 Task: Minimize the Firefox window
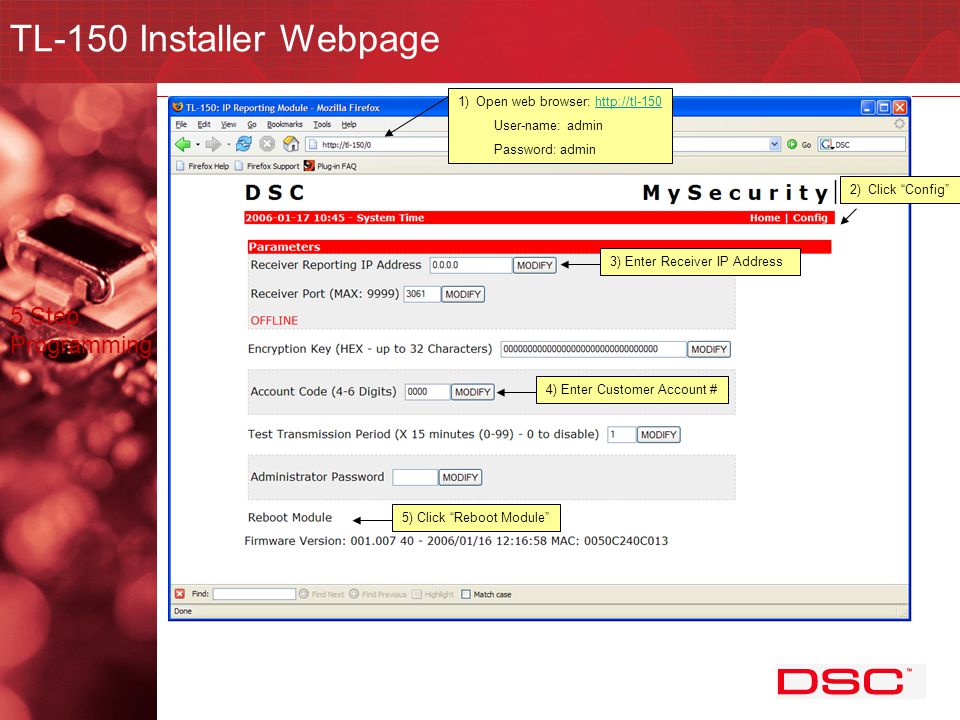(868, 107)
